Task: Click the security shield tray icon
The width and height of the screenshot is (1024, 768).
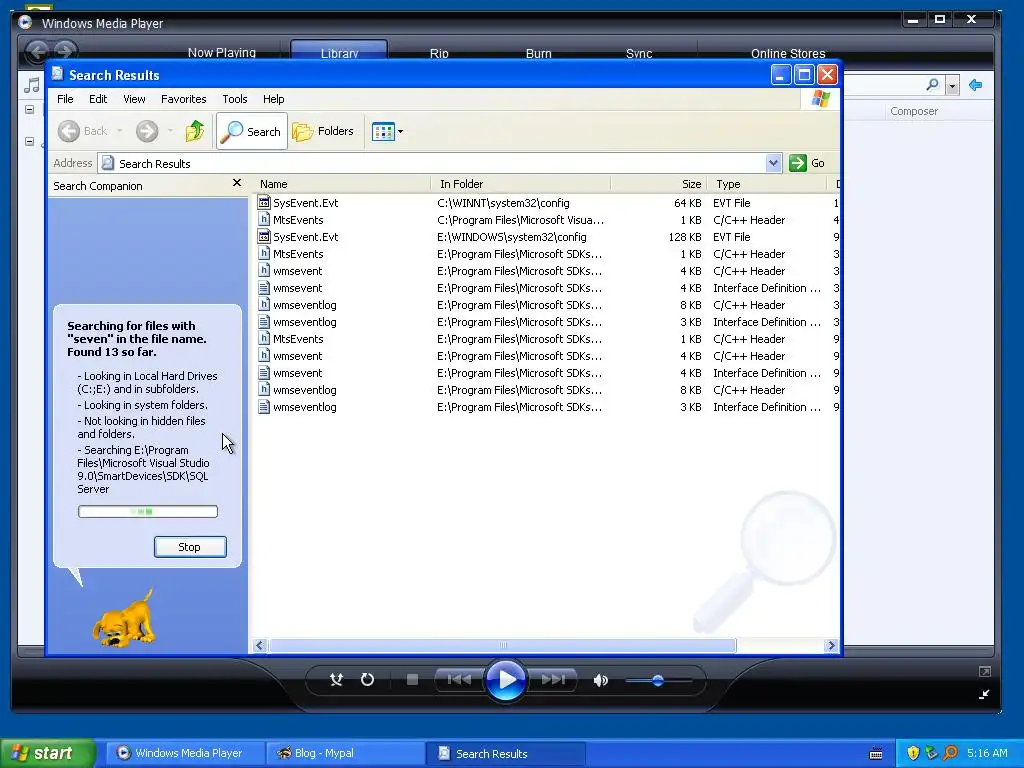Action: click(913, 753)
